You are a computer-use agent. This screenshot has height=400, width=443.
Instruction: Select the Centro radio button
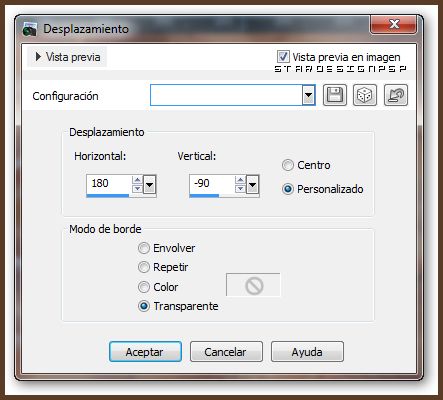tap(288, 165)
